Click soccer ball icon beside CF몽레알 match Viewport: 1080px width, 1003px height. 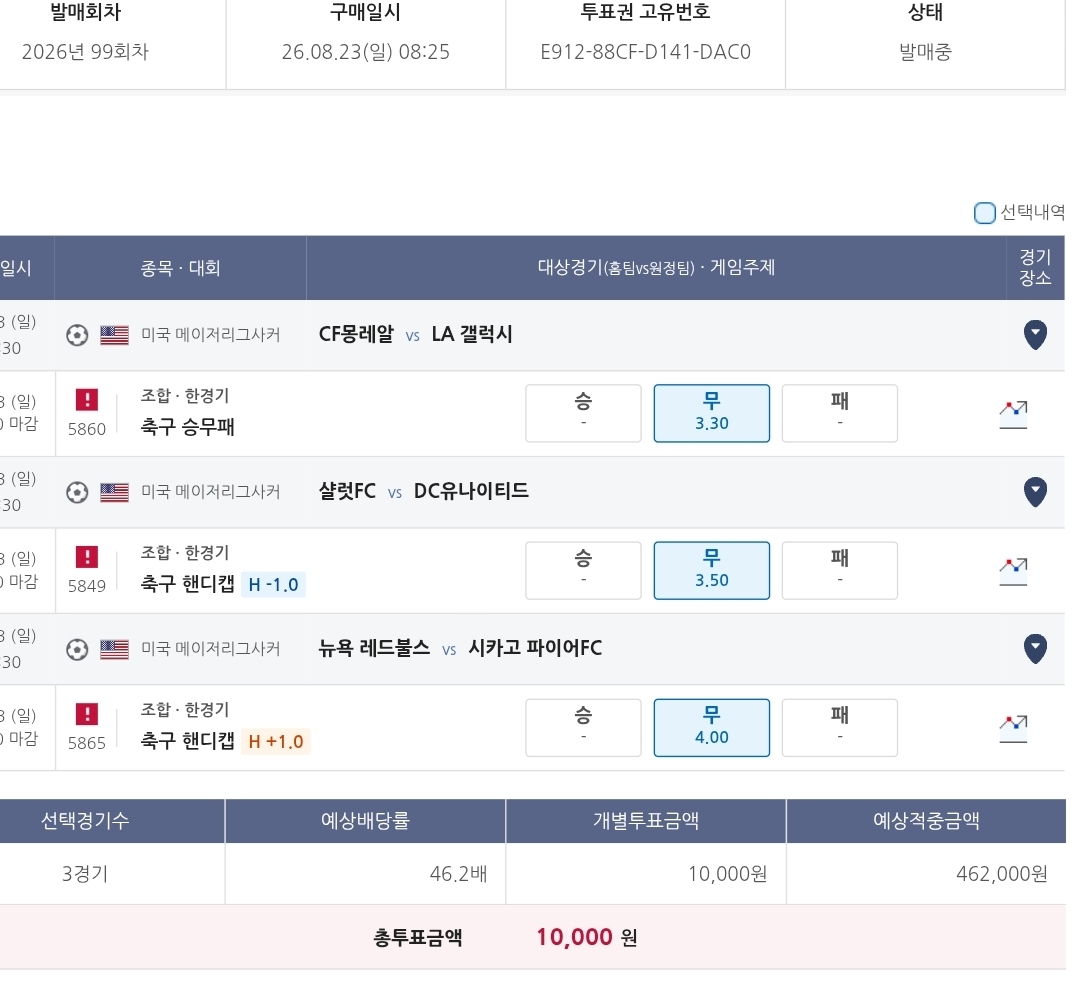point(77,335)
